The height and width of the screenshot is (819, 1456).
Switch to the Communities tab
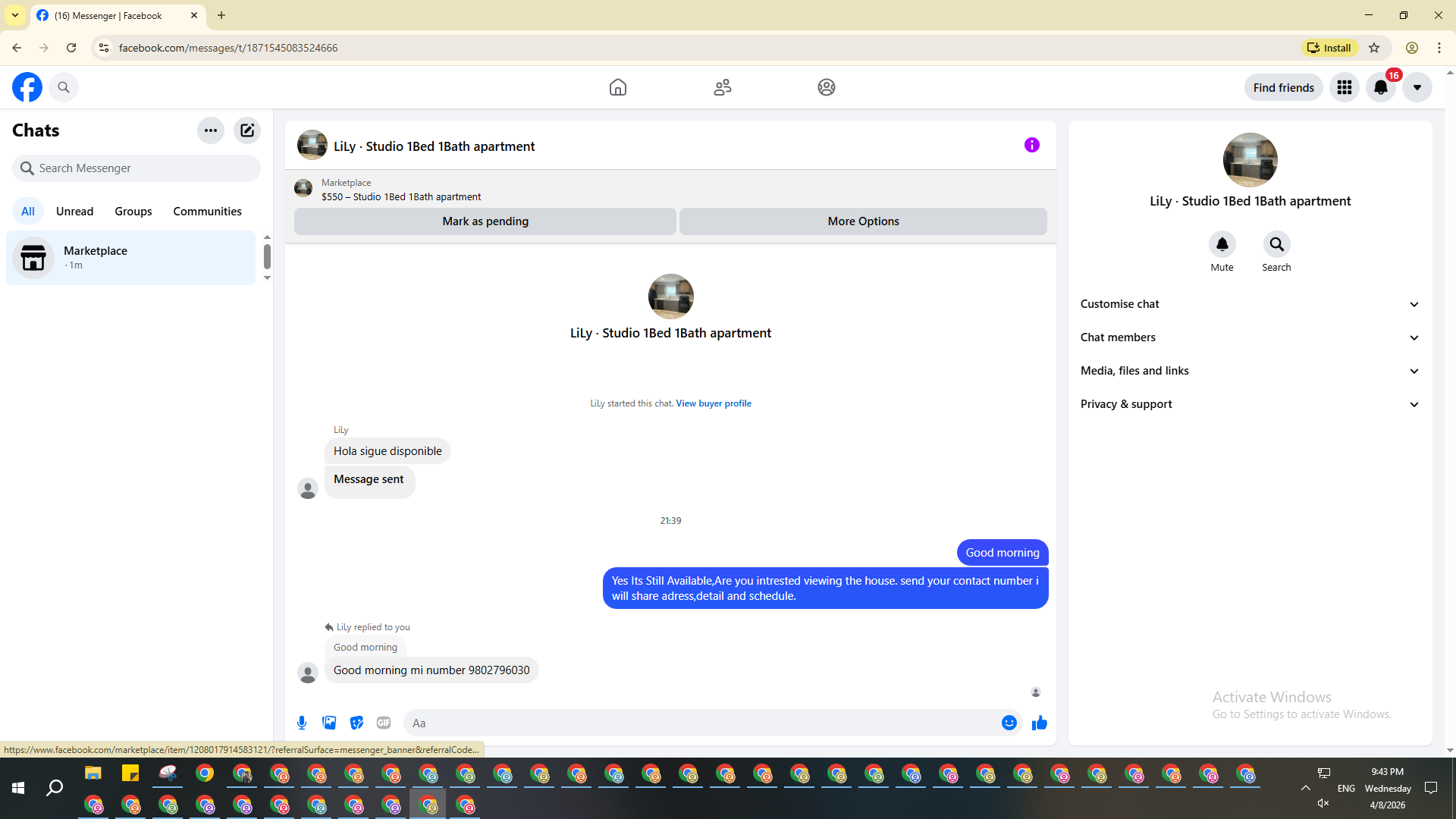(207, 212)
